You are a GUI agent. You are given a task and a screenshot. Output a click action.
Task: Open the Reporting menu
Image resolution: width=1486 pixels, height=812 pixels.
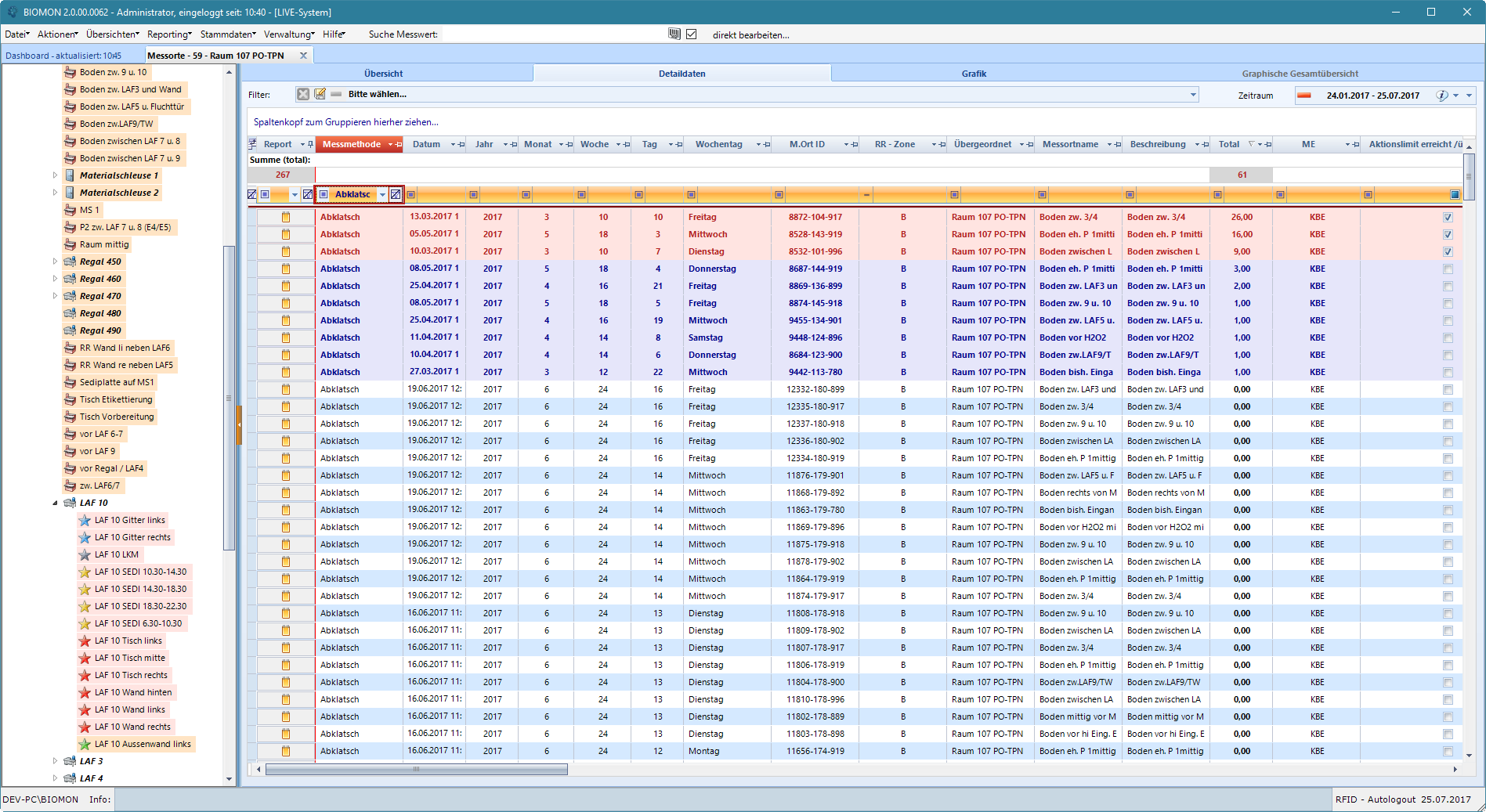click(169, 34)
